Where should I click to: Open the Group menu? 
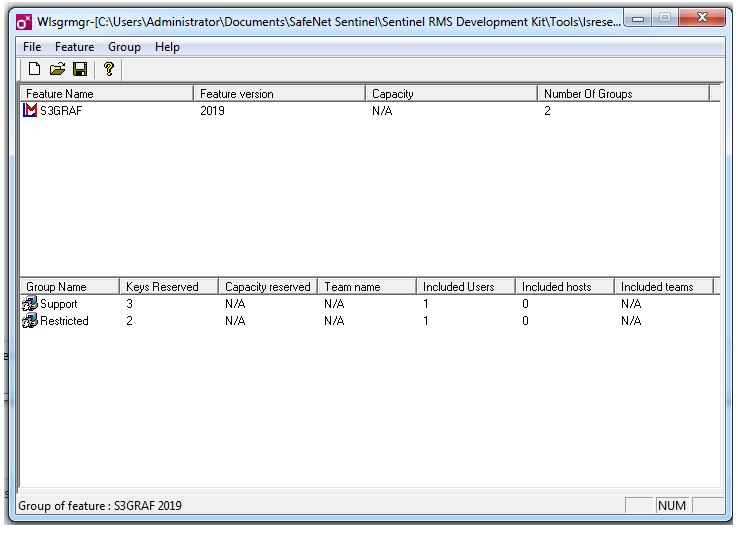click(x=124, y=47)
